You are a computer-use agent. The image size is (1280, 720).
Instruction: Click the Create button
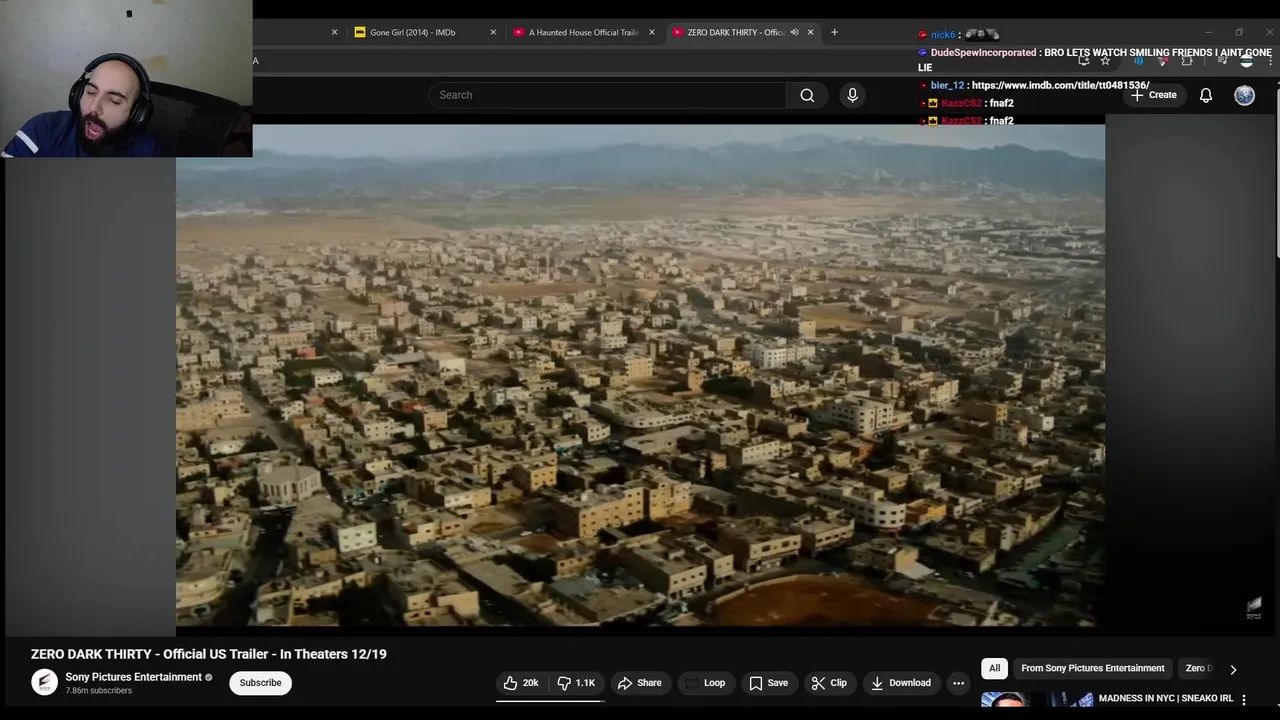click(1153, 95)
